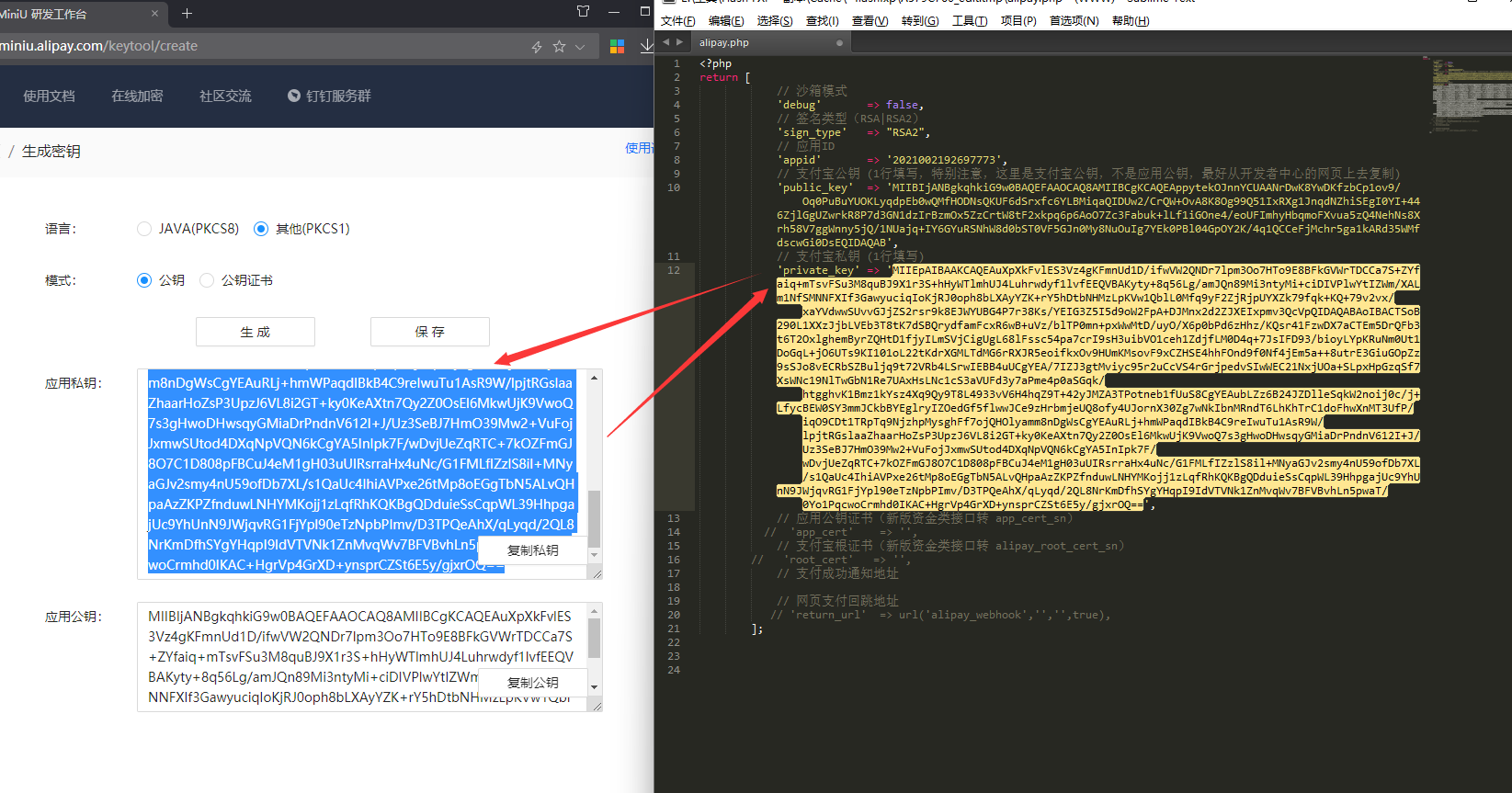
Task: Open 查找(I) menu in Sublime Text
Action: [822, 21]
